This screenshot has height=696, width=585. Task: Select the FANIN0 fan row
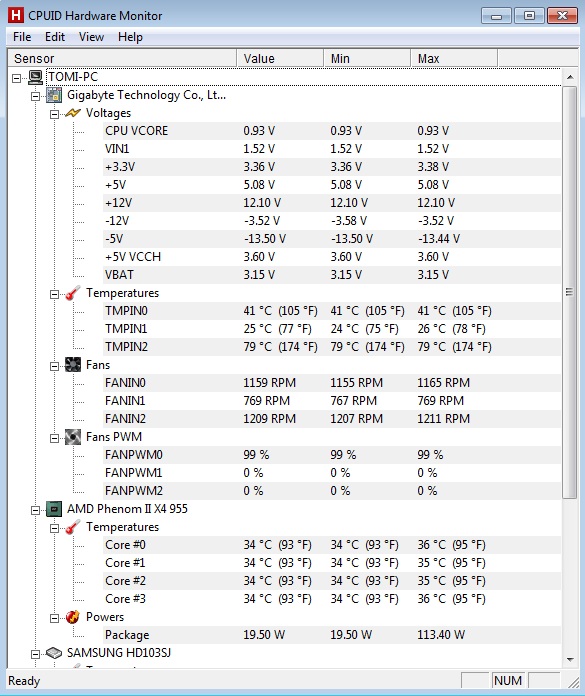tap(332, 383)
